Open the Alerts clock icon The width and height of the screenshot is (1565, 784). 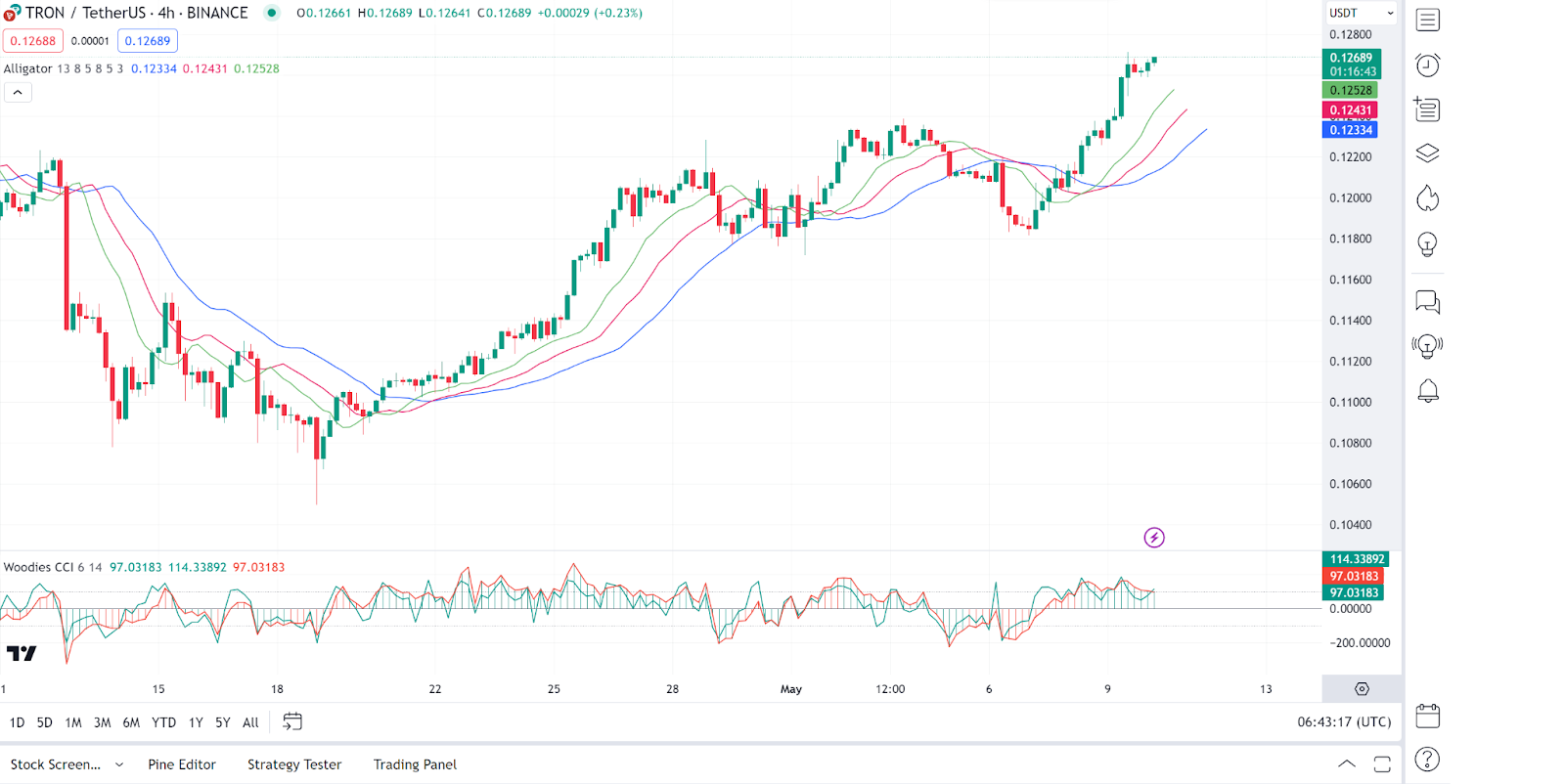point(1427,65)
